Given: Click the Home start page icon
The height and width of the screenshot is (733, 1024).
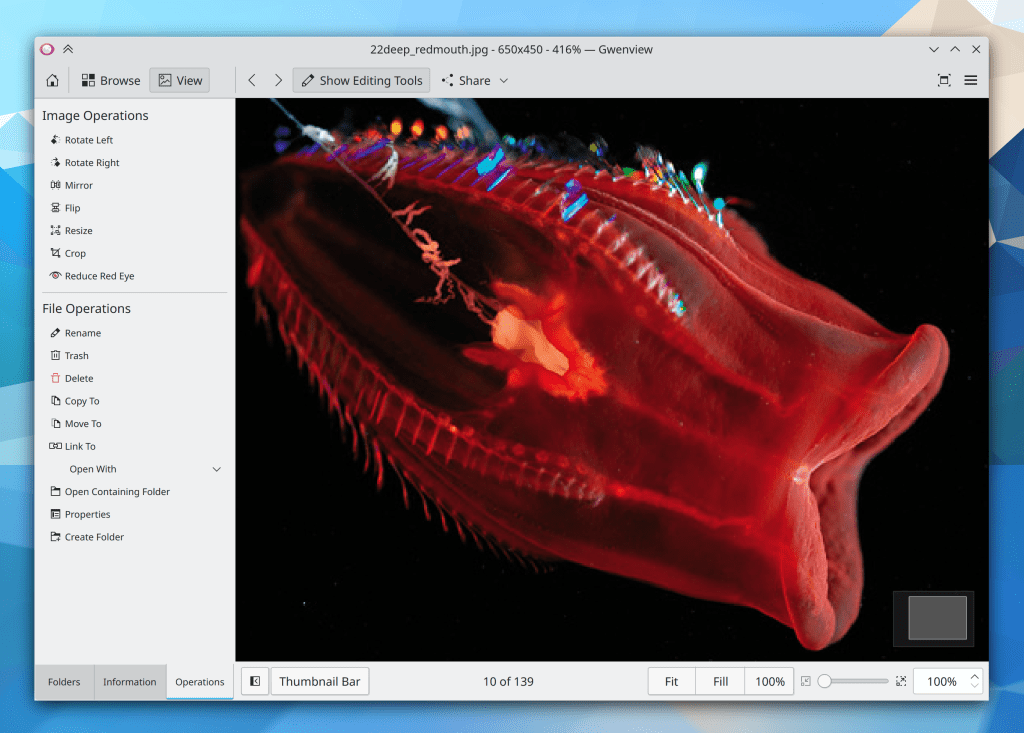Looking at the screenshot, I should point(52,80).
